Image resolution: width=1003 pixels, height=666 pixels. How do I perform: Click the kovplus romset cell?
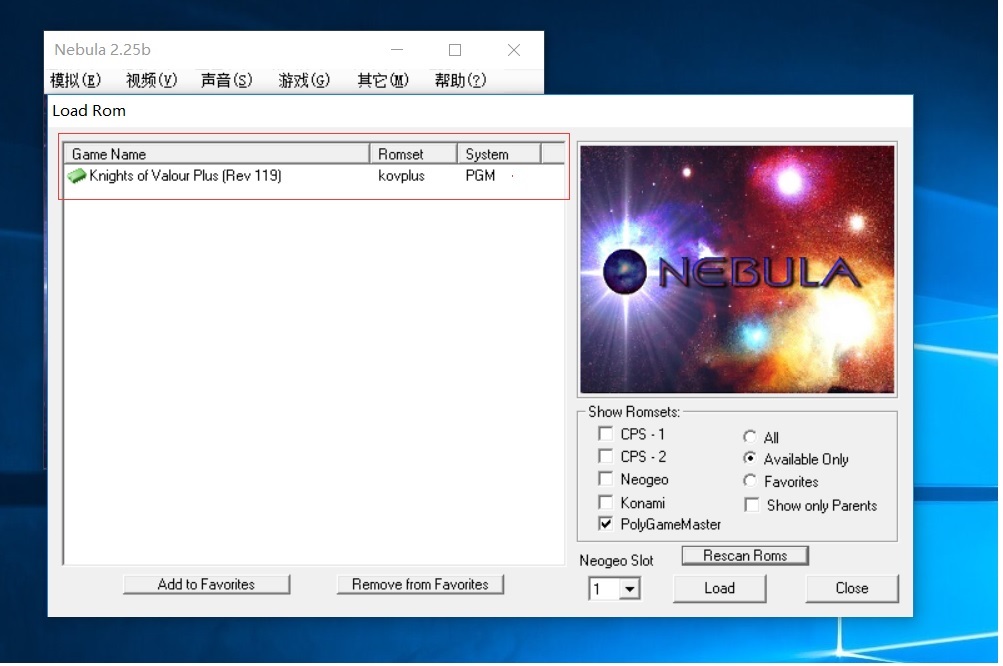[401, 176]
